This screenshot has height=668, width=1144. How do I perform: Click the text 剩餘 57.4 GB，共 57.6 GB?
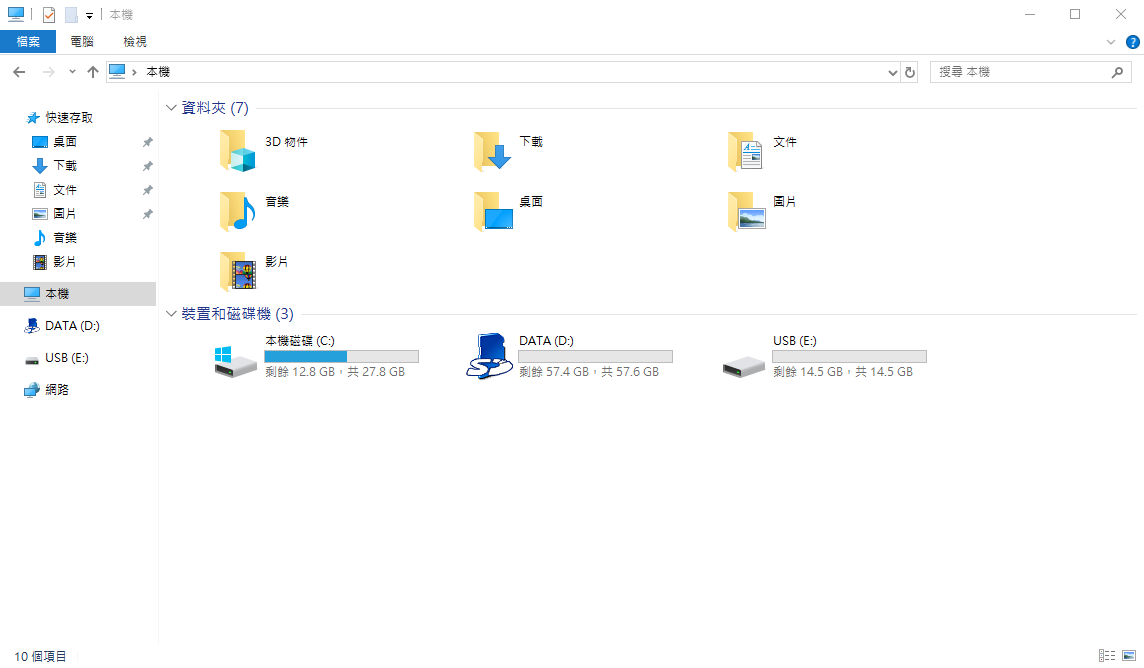pos(589,372)
